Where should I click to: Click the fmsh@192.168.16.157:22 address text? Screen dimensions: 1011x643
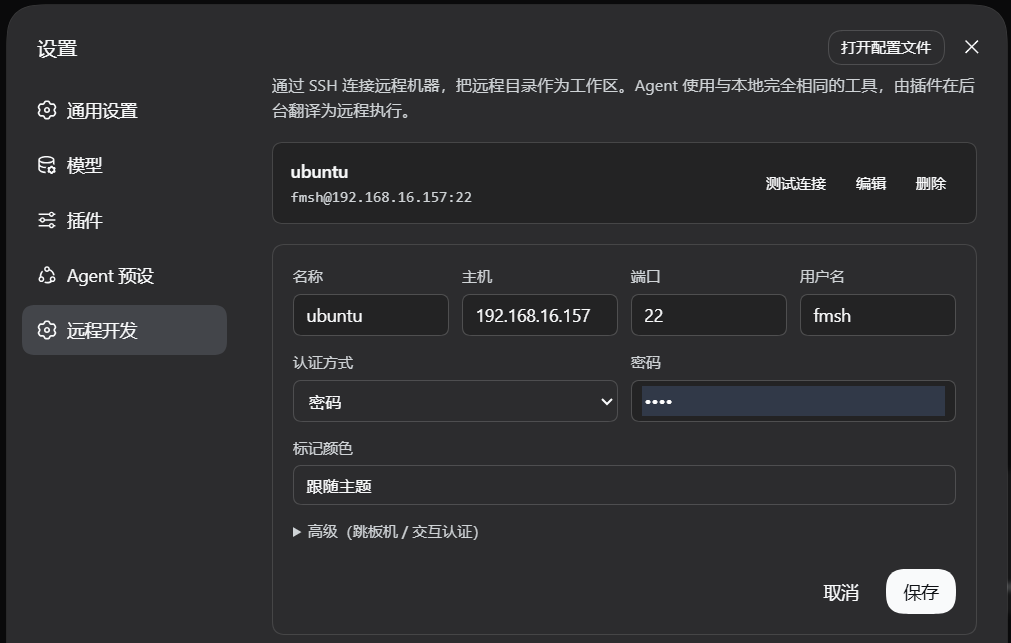[381, 197]
